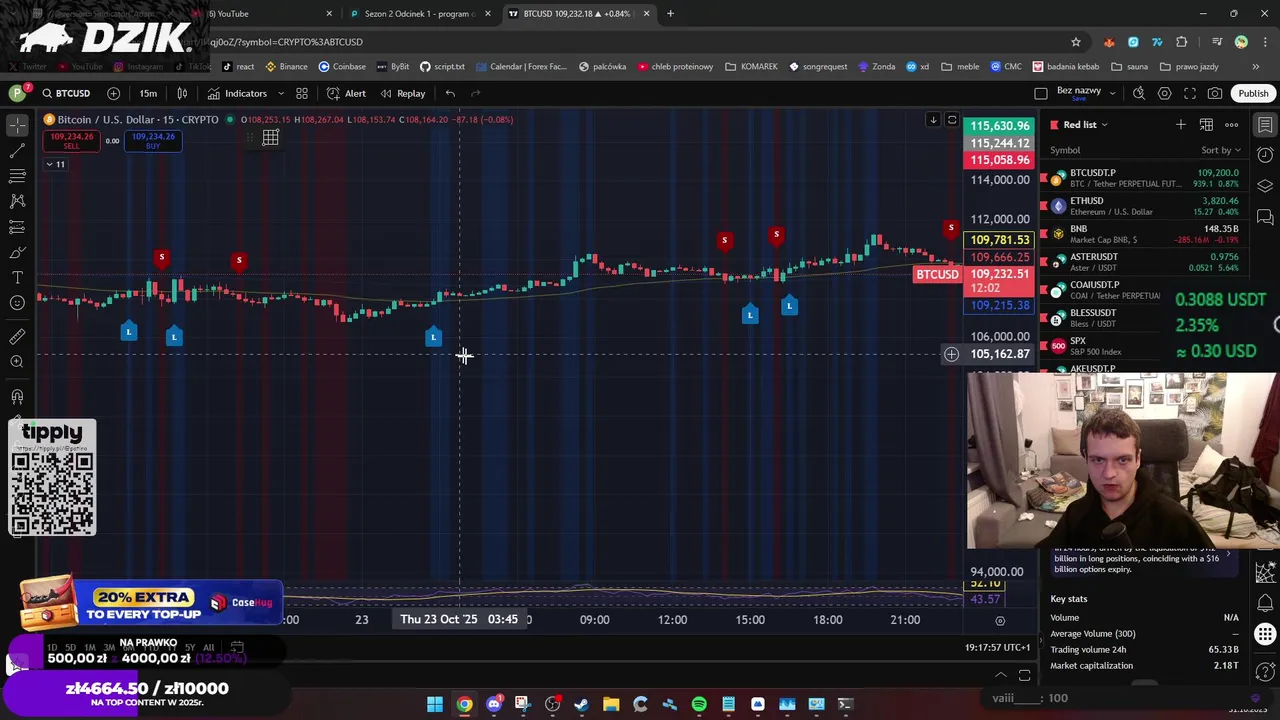Open quick search icon in top toolbar
The width and height of the screenshot is (1280, 720).
pyautogui.click(x=1139, y=93)
